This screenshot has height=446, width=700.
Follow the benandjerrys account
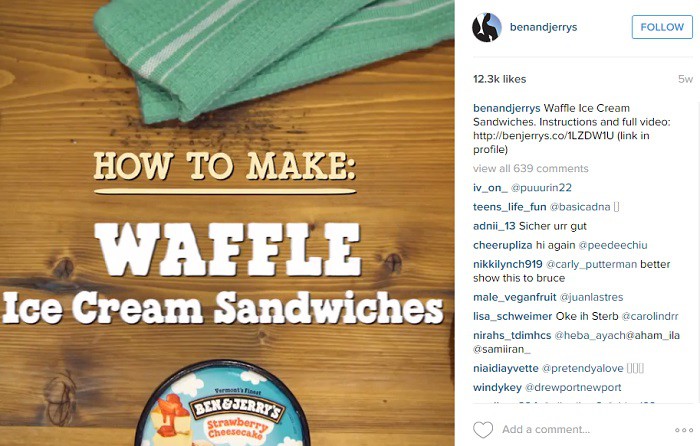(x=662, y=27)
